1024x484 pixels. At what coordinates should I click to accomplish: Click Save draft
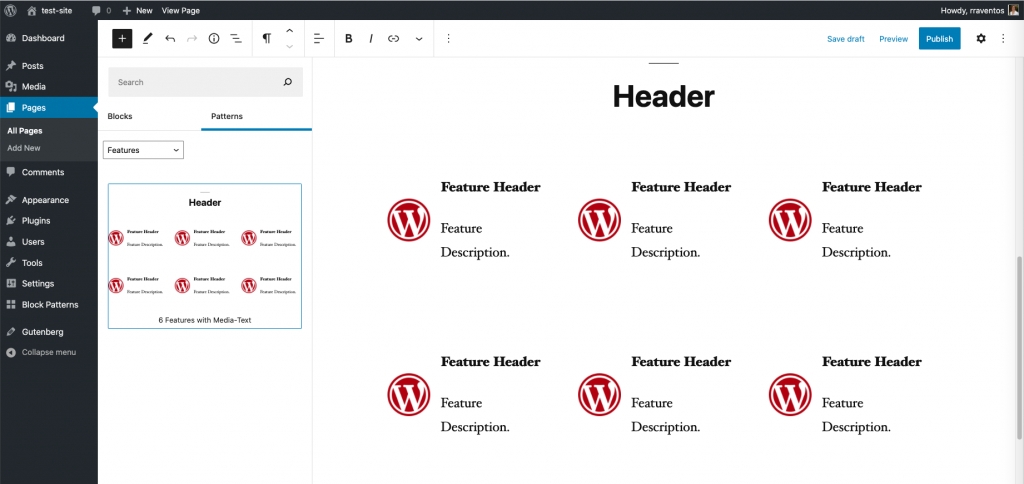pos(846,39)
